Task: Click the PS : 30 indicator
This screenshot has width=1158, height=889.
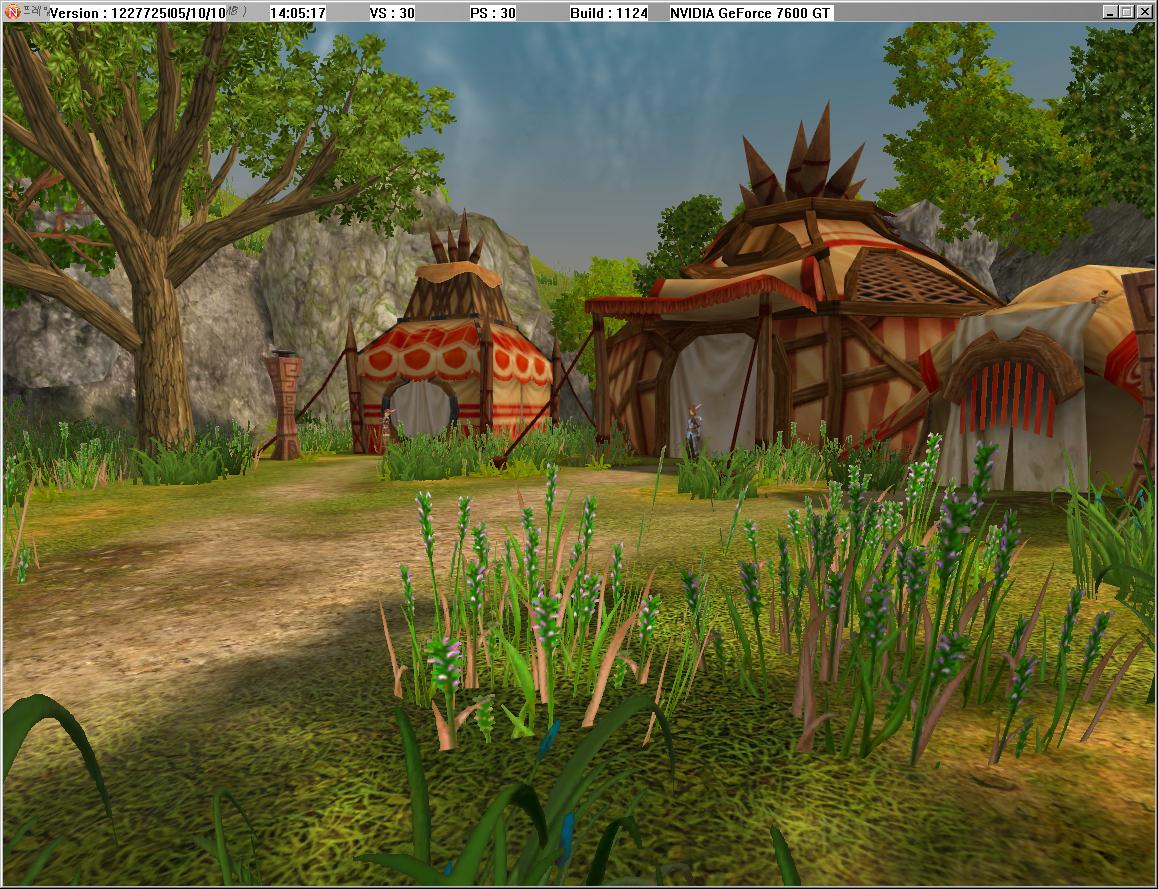Action: pos(493,13)
